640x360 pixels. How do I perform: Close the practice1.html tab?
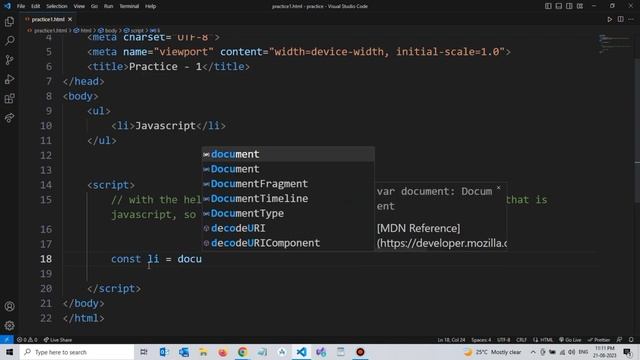click(x=70, y=19)
